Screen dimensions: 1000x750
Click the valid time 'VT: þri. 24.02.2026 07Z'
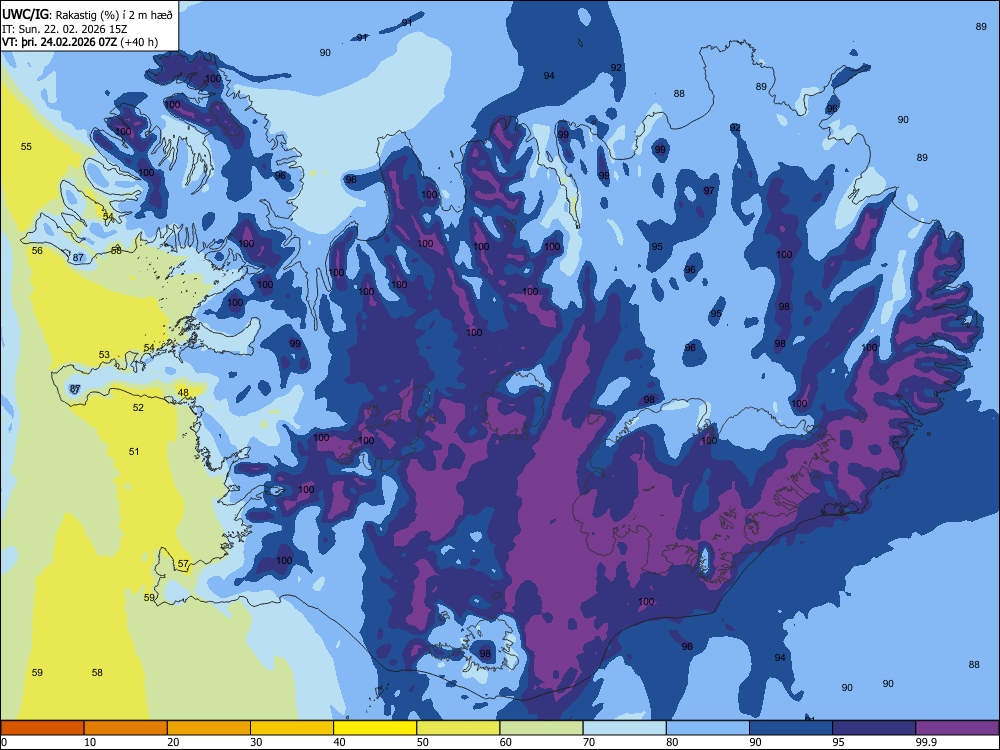click(x=59, y=43)
